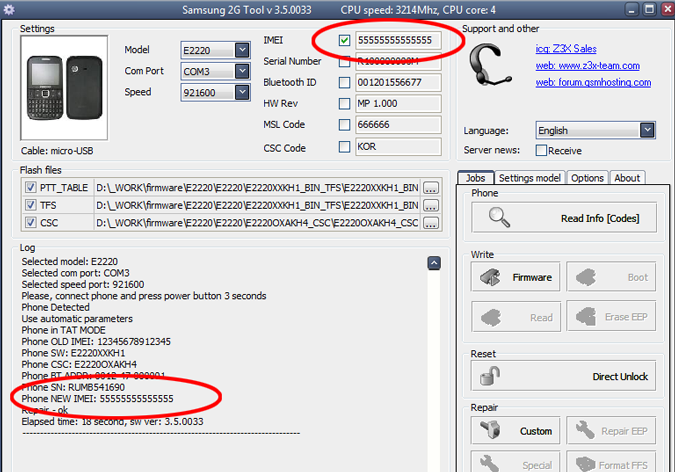
Task: Click the Read Info [Codes] magnifier icon
Action: pos(499,217)
